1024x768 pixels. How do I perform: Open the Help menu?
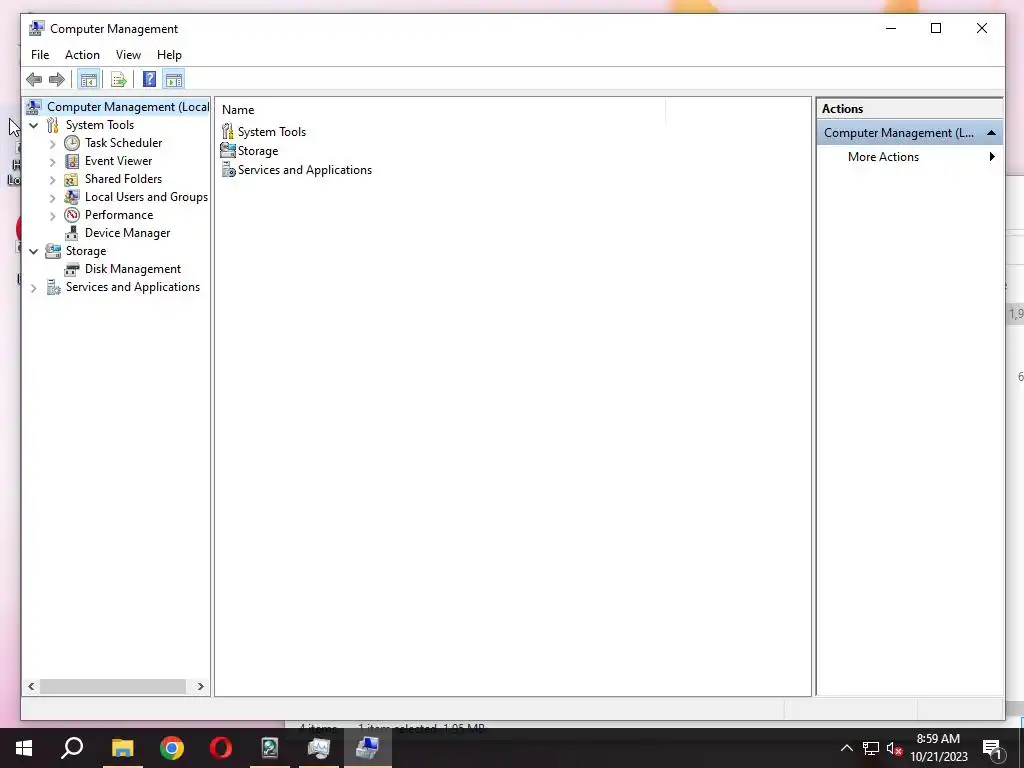[x=169, y=55]
